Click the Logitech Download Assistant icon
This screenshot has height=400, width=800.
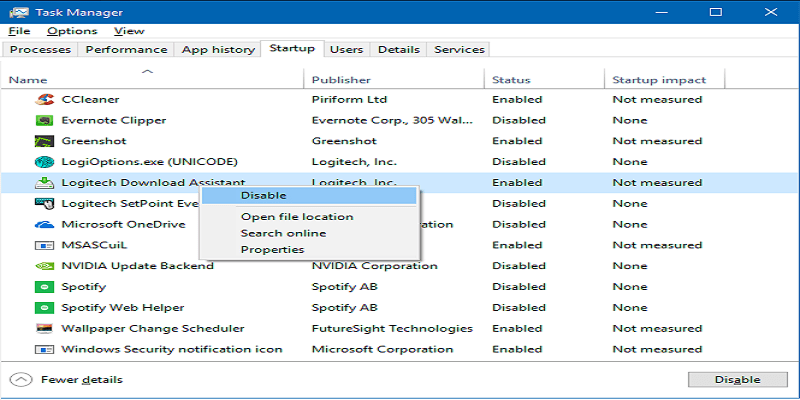tap(44, 183)
